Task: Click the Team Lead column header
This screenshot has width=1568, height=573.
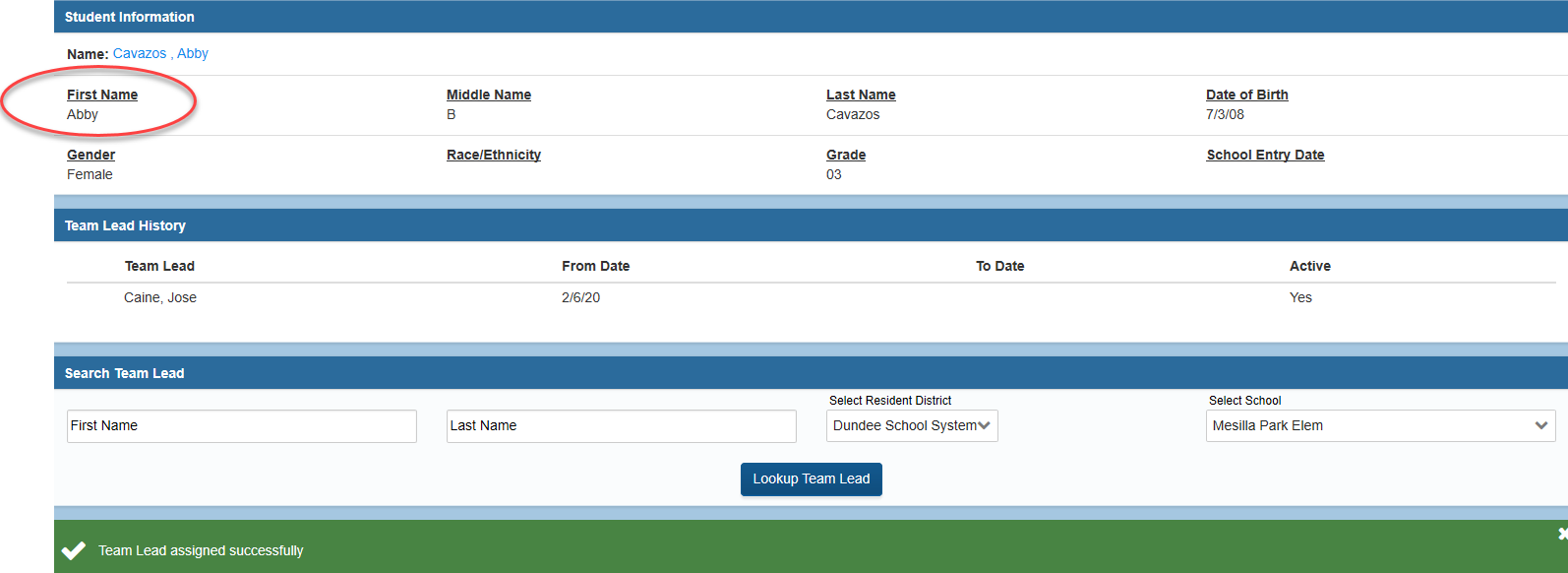Action: tap(159, 266)
